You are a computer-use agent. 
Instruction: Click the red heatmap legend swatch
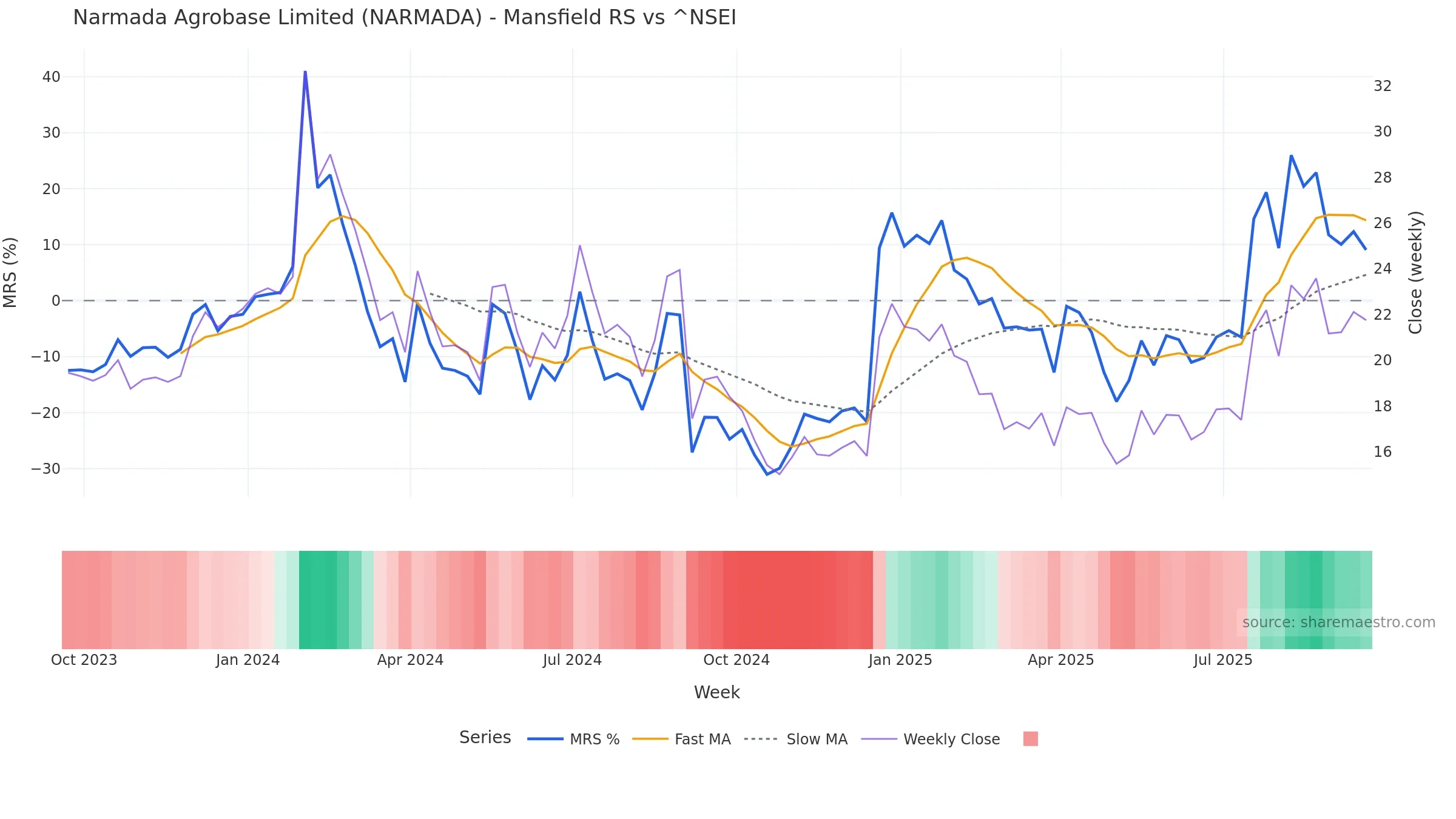pos(1030,739)
